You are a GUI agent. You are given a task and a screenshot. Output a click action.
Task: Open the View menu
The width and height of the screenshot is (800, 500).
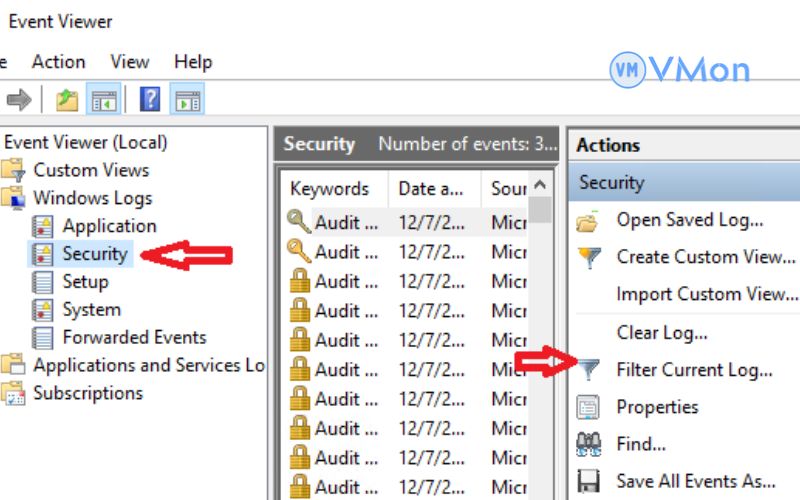pyautogui.click(x=129, y=62)
